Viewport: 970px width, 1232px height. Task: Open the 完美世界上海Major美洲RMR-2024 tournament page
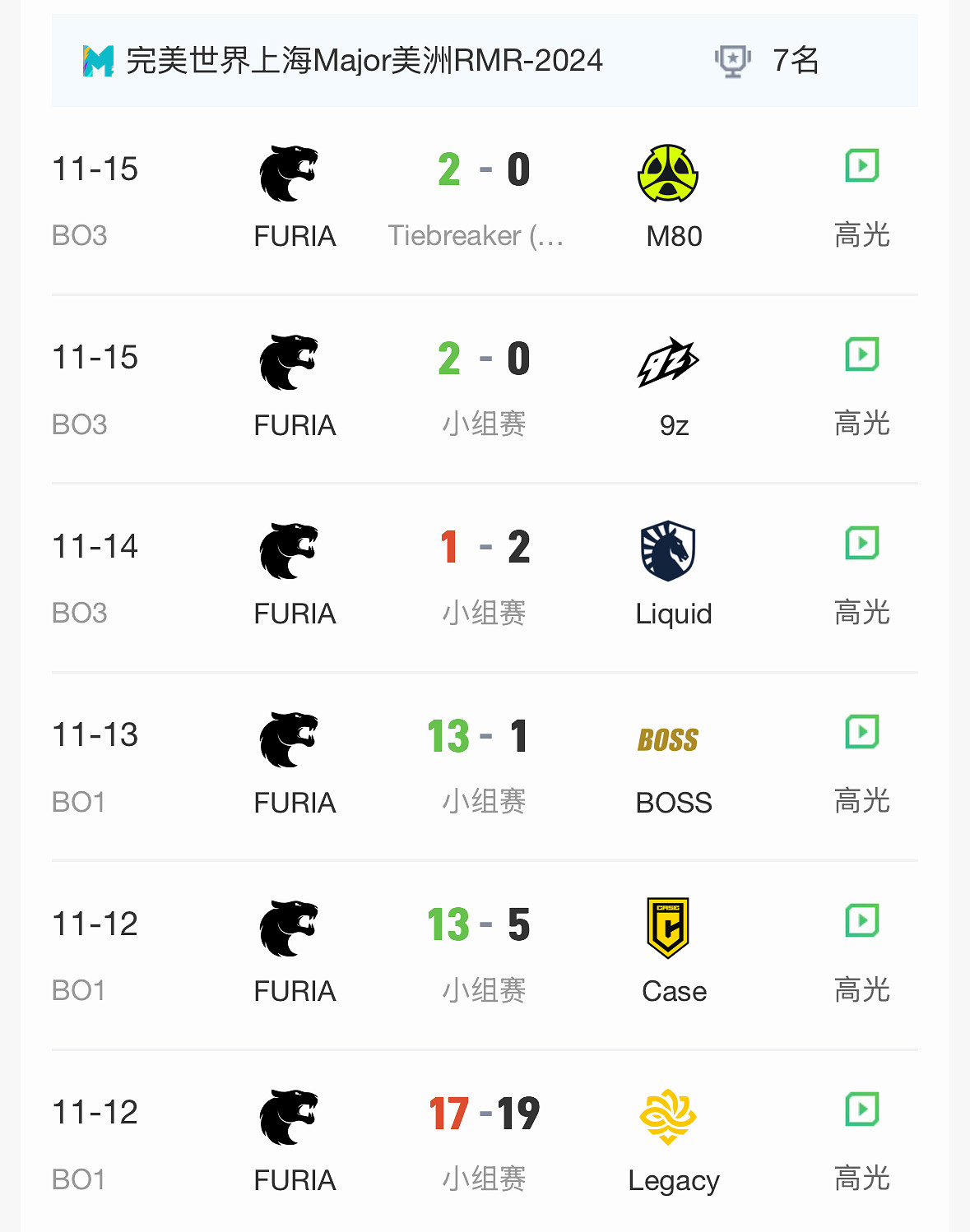point(364,61)
